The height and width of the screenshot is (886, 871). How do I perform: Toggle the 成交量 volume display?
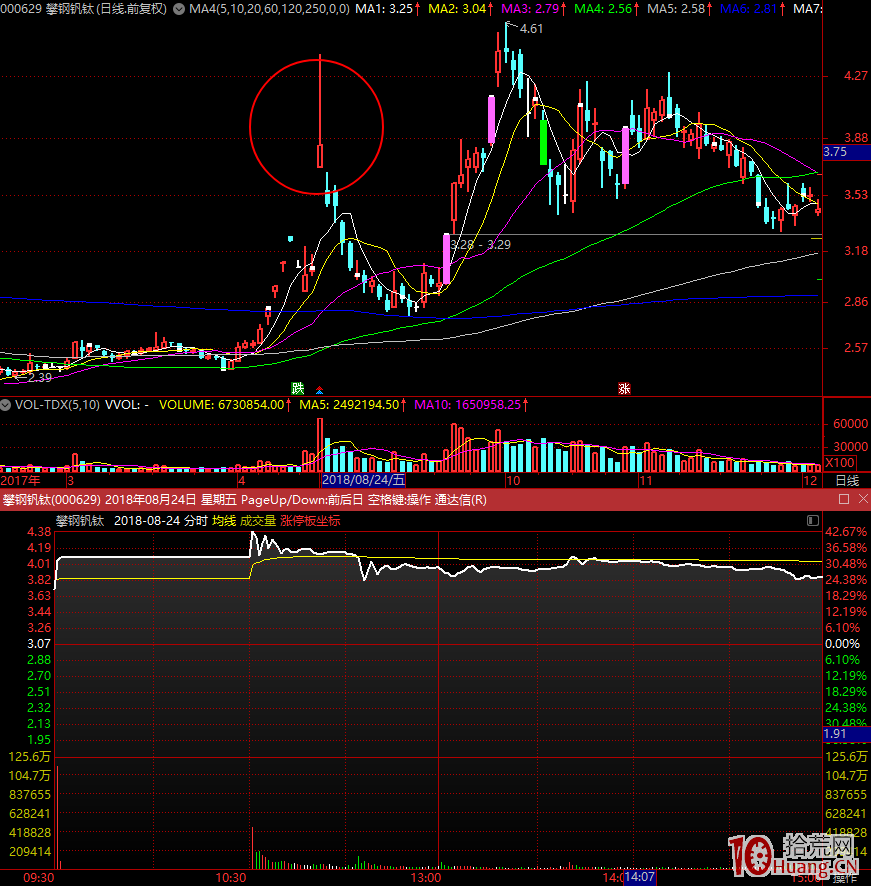tap(258, 520)
